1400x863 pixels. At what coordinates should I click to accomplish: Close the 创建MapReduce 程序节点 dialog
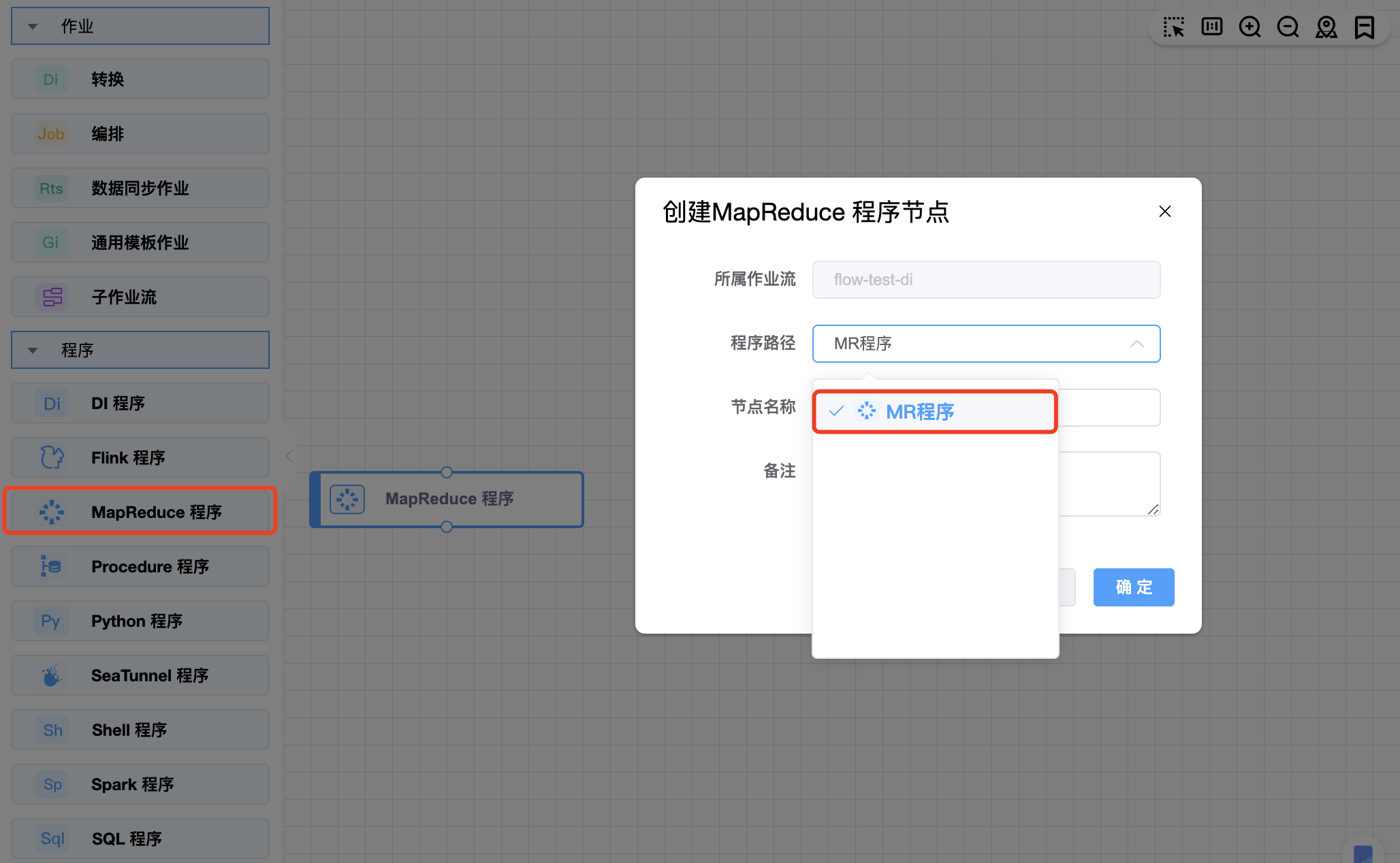pyautogui.click(x=1164, y=212)
